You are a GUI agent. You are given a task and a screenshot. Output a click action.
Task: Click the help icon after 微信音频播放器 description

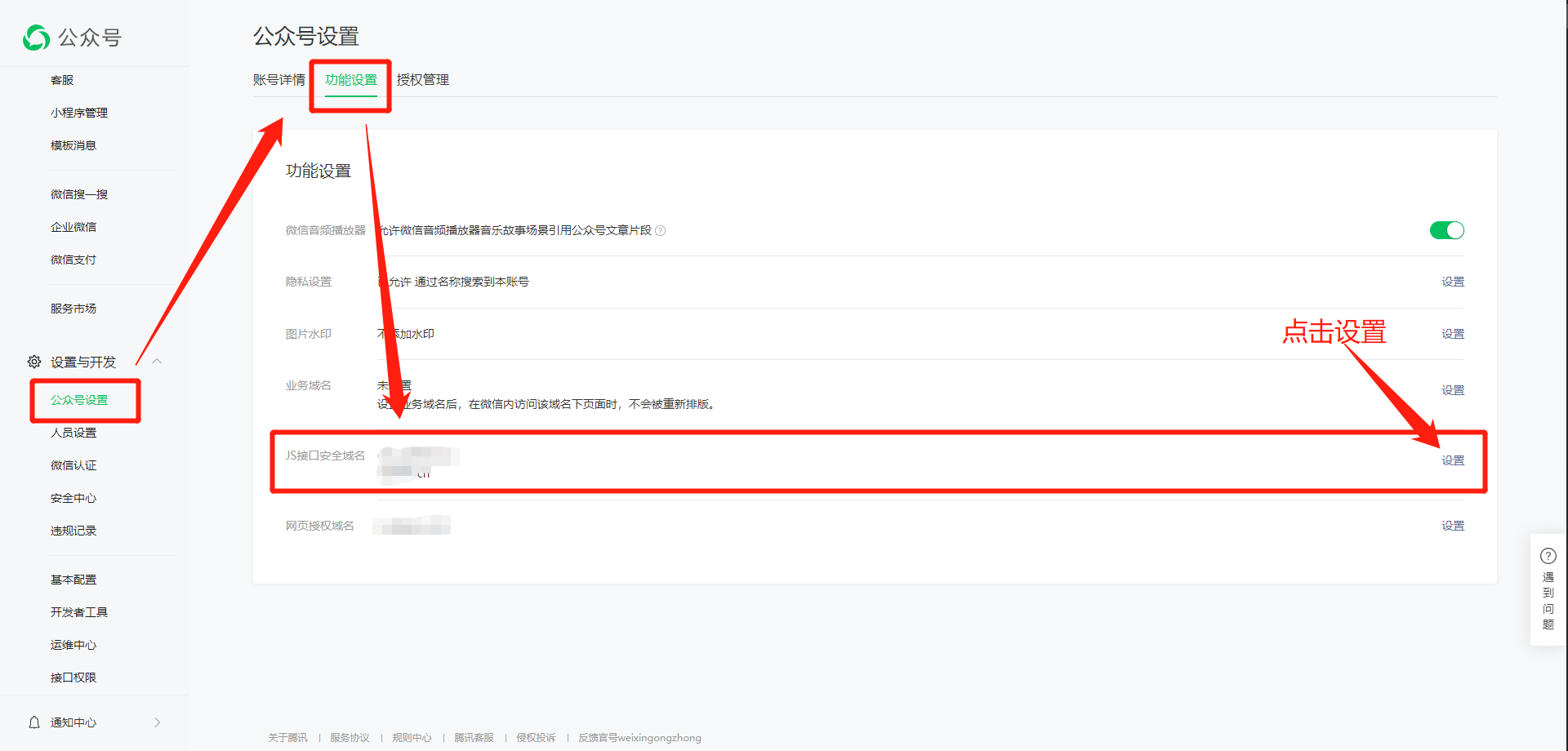661,231
